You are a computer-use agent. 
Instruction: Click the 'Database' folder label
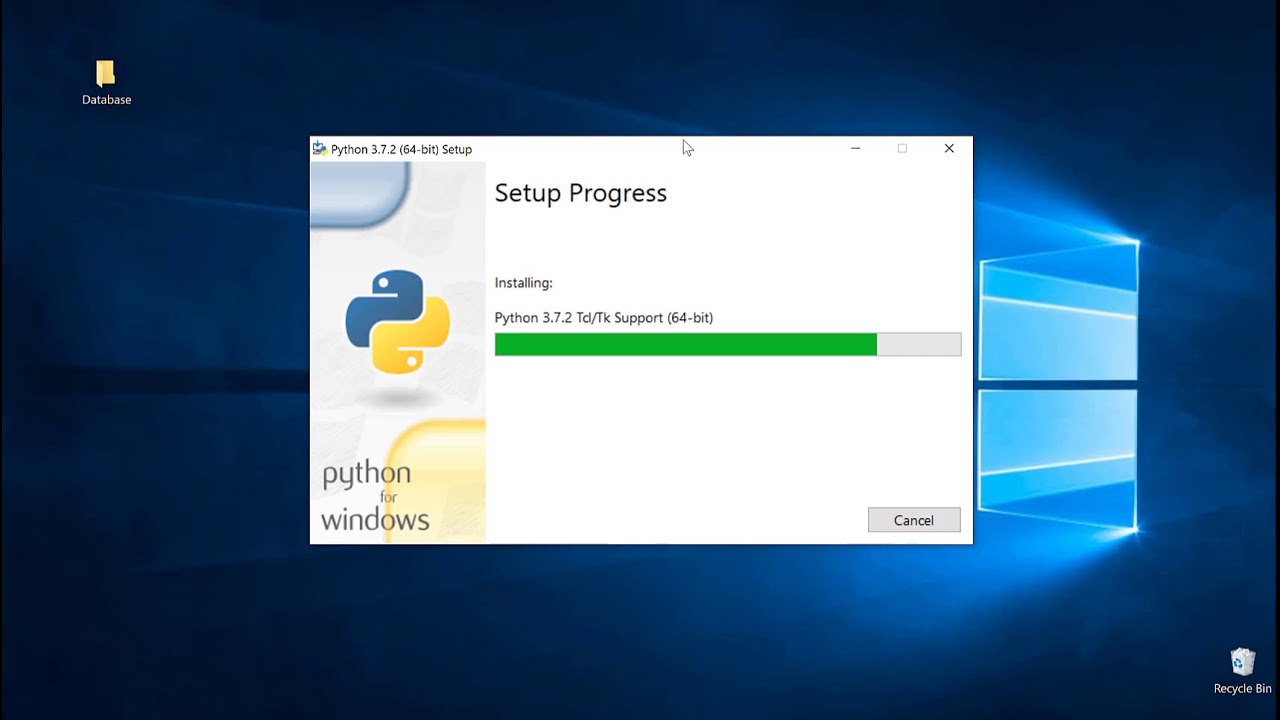[x=107, y=100]
